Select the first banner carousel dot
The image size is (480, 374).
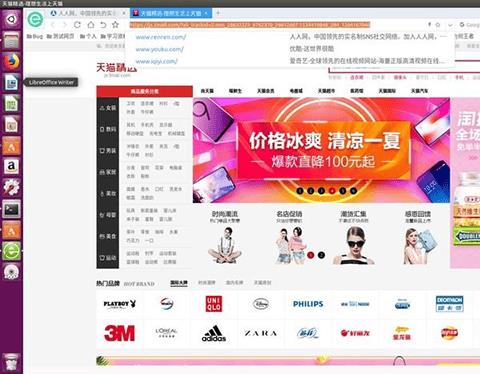(x=300, y=191)
